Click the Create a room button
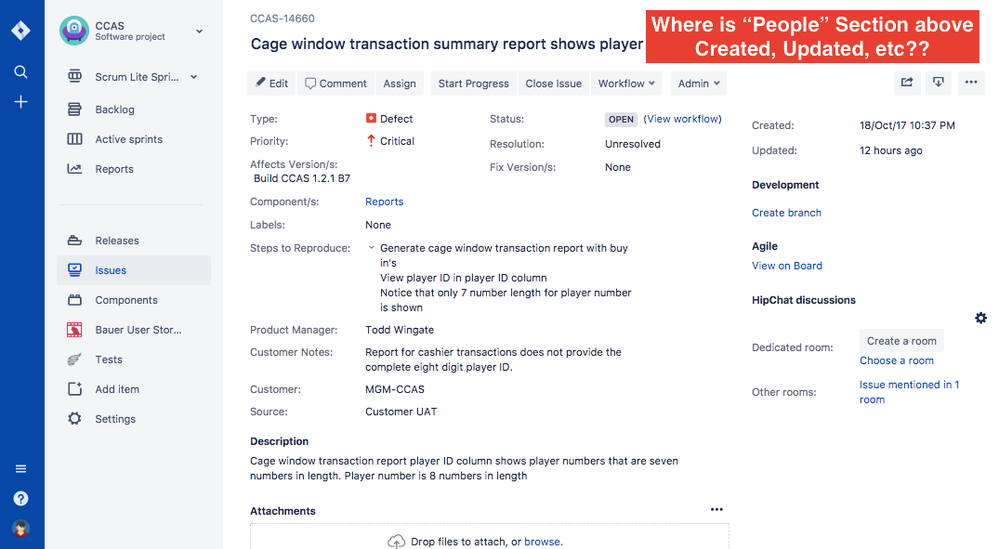 902,341
